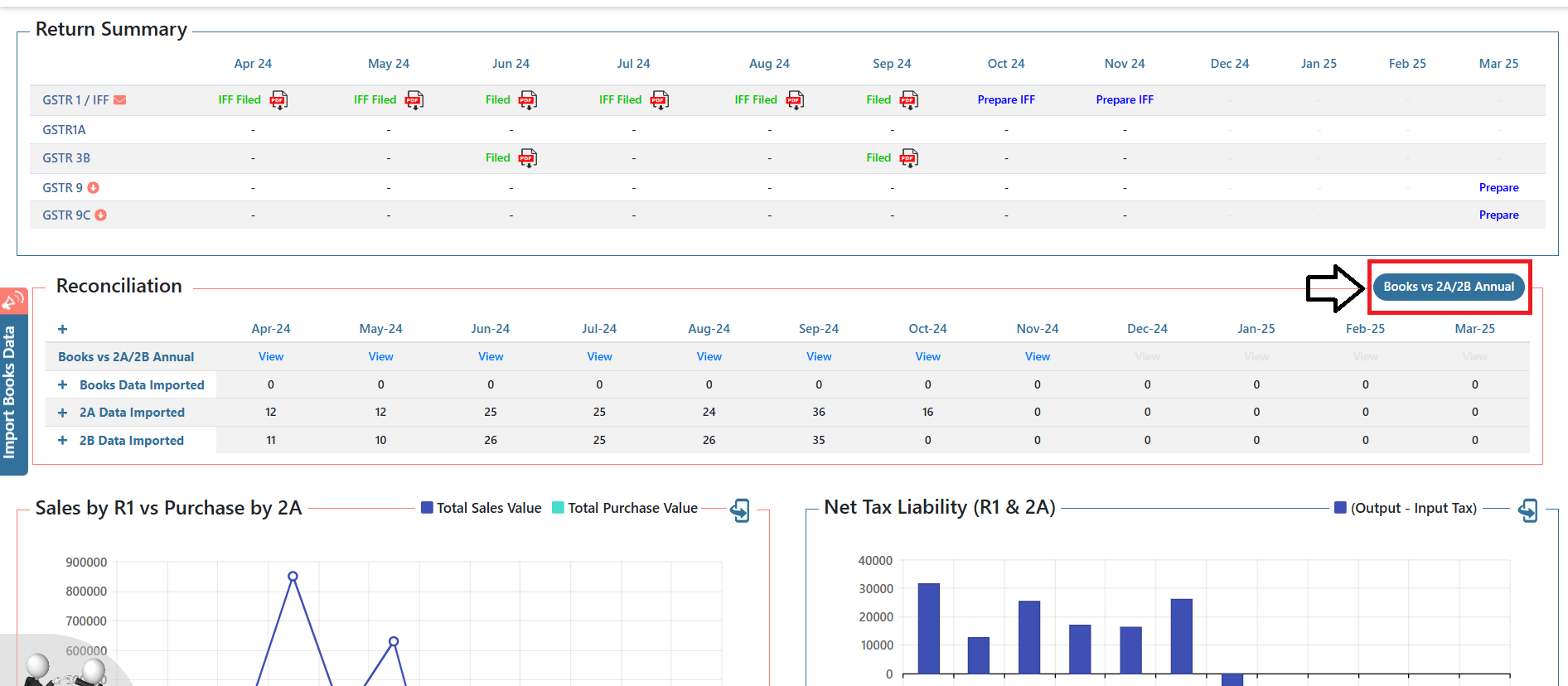The width and height of the screenshot is (1568, 686).
Task: Toggle Total Purchase Value legend swatch
Action: pos(558,508)
